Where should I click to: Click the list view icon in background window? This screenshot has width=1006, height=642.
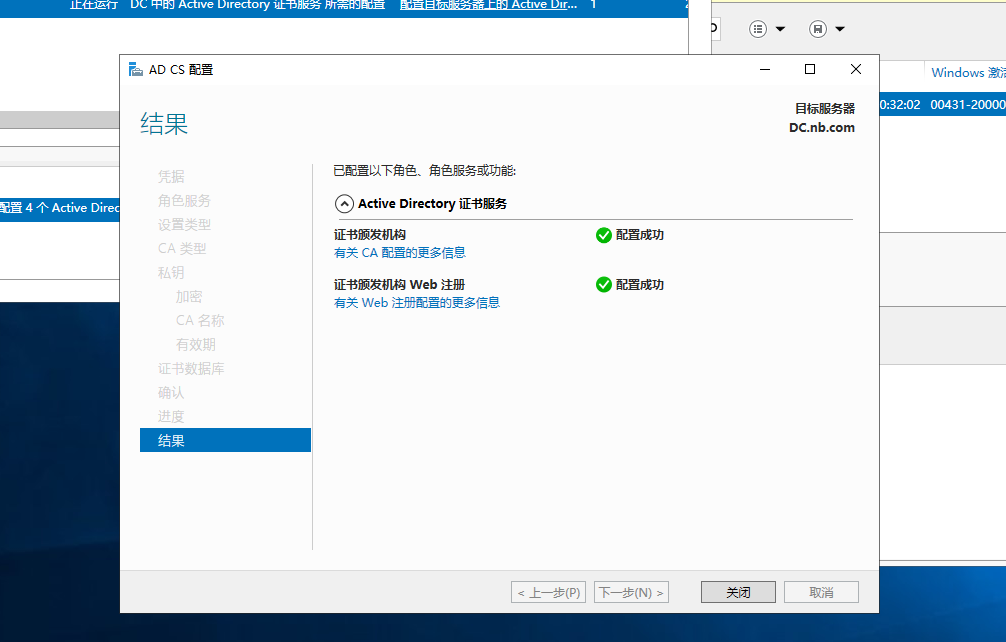(758, 29)
